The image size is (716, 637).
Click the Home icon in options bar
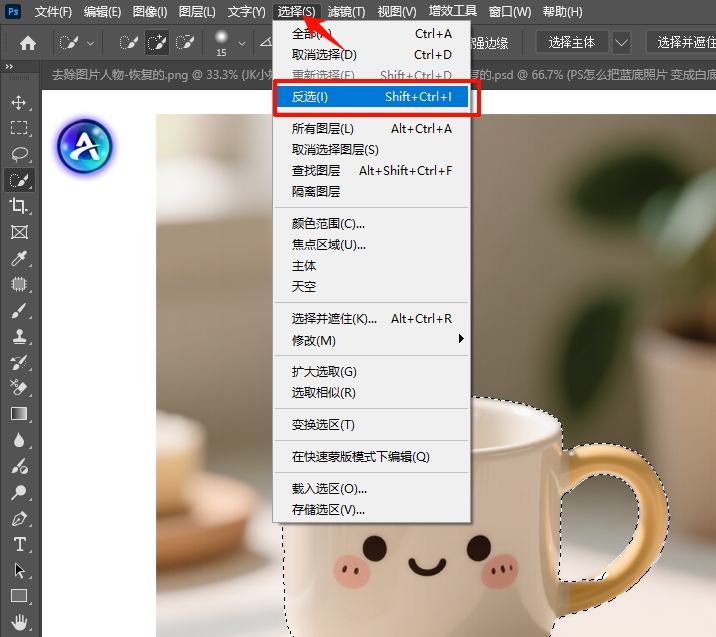click(x=28, y=43)
